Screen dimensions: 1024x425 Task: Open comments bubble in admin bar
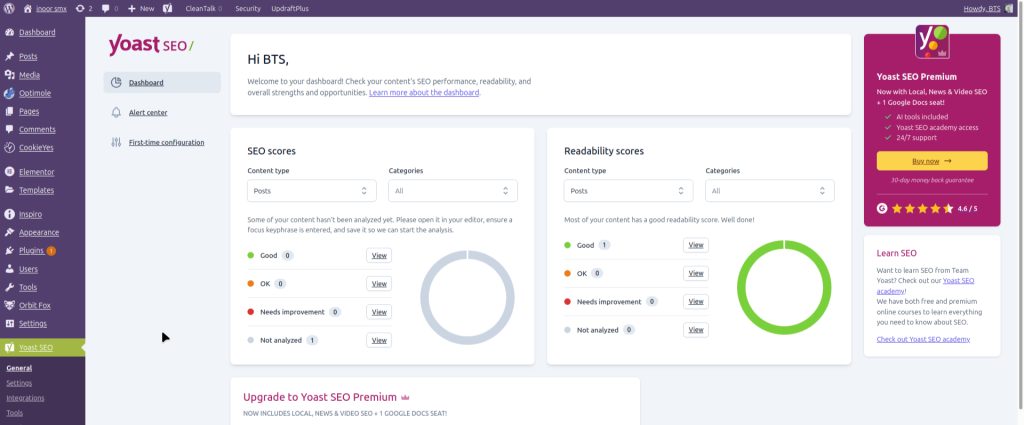click(x=105, y=8)
